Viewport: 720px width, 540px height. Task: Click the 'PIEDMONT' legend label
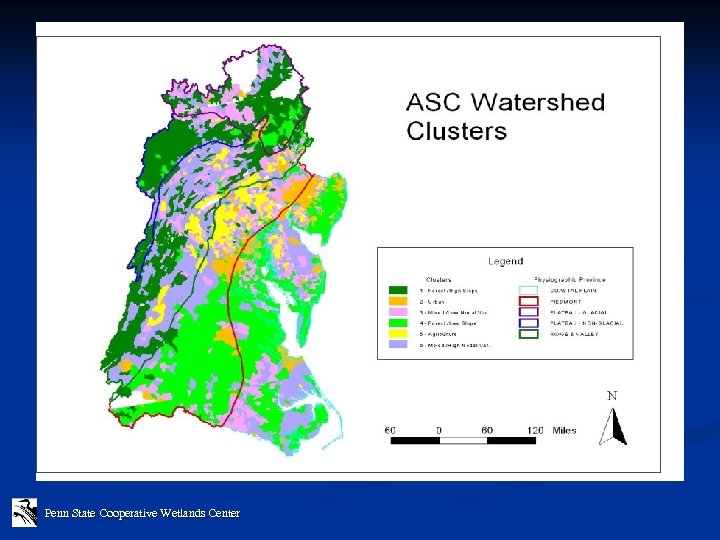tap(566, 302)
